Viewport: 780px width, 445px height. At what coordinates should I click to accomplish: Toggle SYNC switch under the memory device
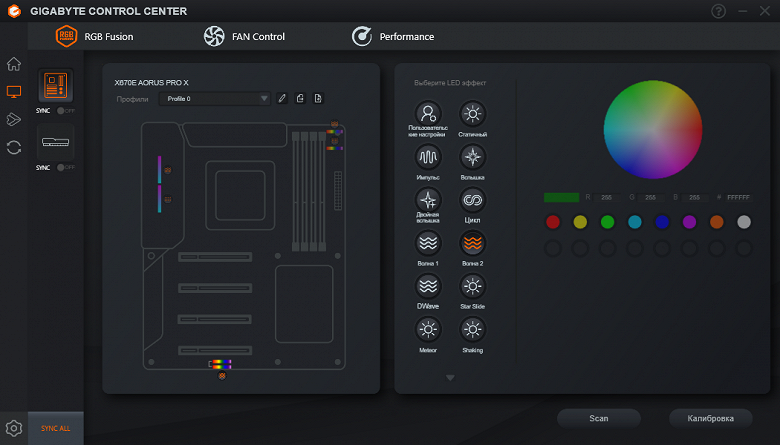[x=66, y=168]
